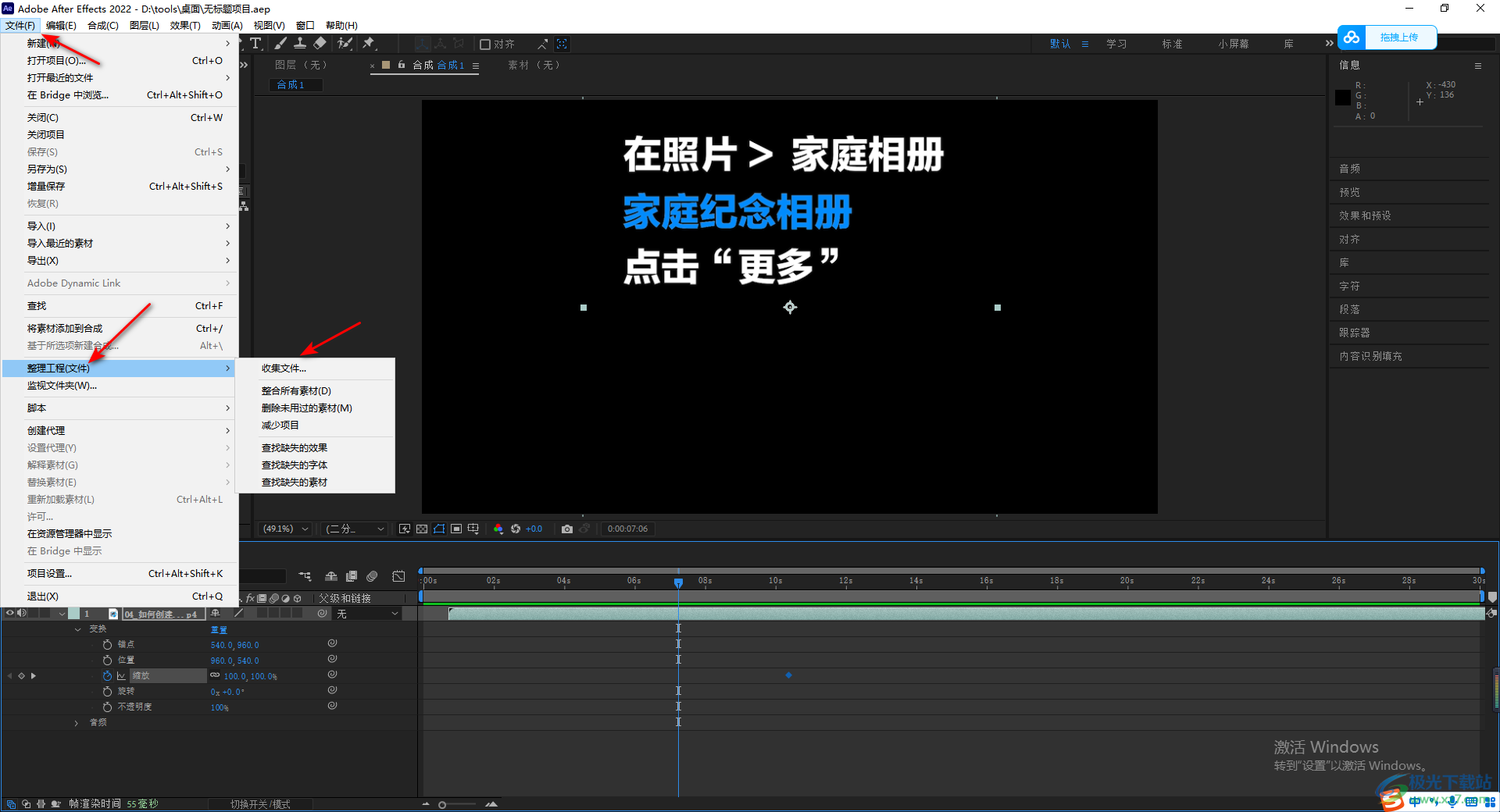Open 信息 panel menu icon
Screen dimensions: 1500x812
[x=1477, y=66]
